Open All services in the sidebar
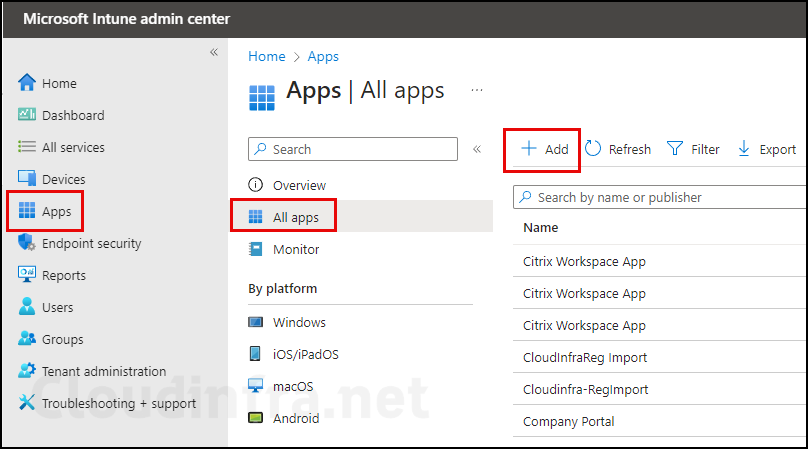Image resolution: width=808 pixels, height=449 pixels. [x=73, y=147]
